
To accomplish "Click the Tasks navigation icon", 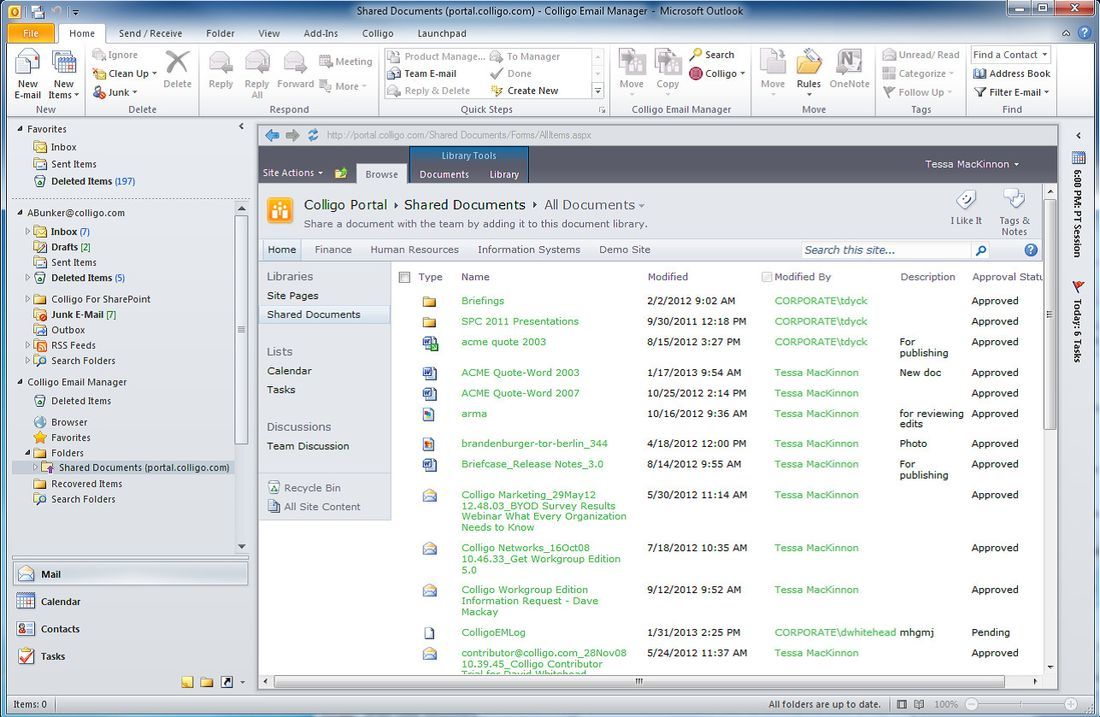I will (26, 656).
